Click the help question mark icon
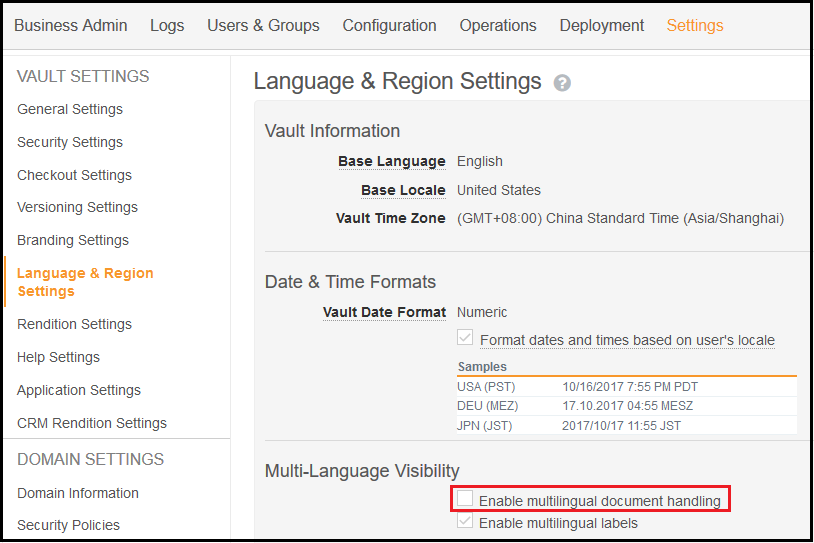Viewport: 814px width, 543px height. coord(562,83)
